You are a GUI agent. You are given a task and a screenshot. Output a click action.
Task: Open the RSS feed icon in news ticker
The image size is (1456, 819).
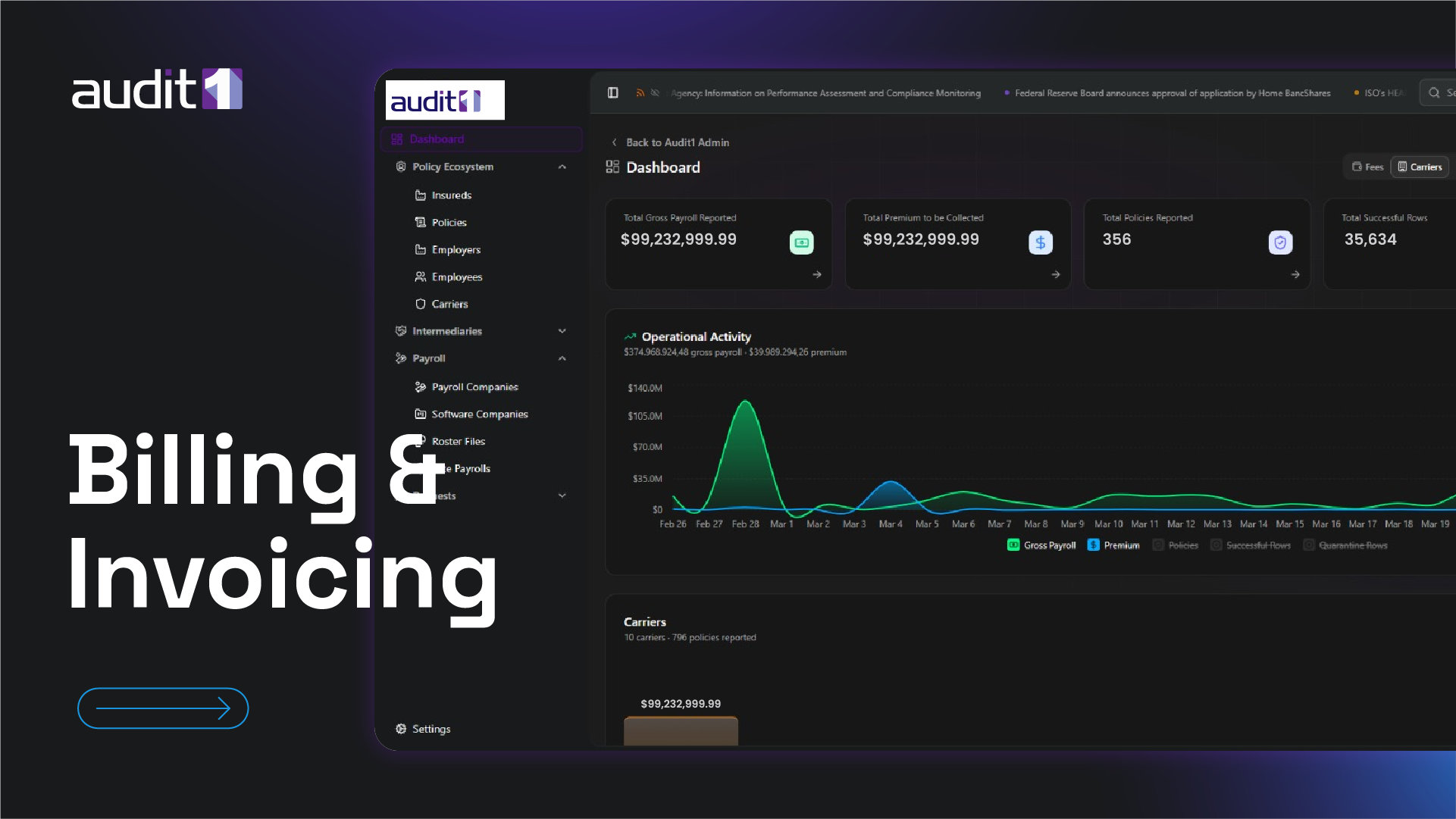[x=640, y=92]
